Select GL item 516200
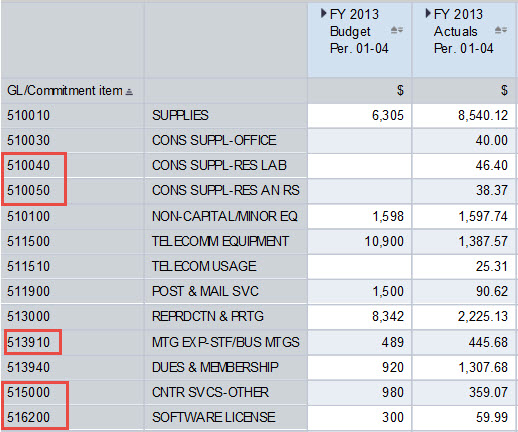This screenshot has height=432, width=518. [x=29, y=417]
